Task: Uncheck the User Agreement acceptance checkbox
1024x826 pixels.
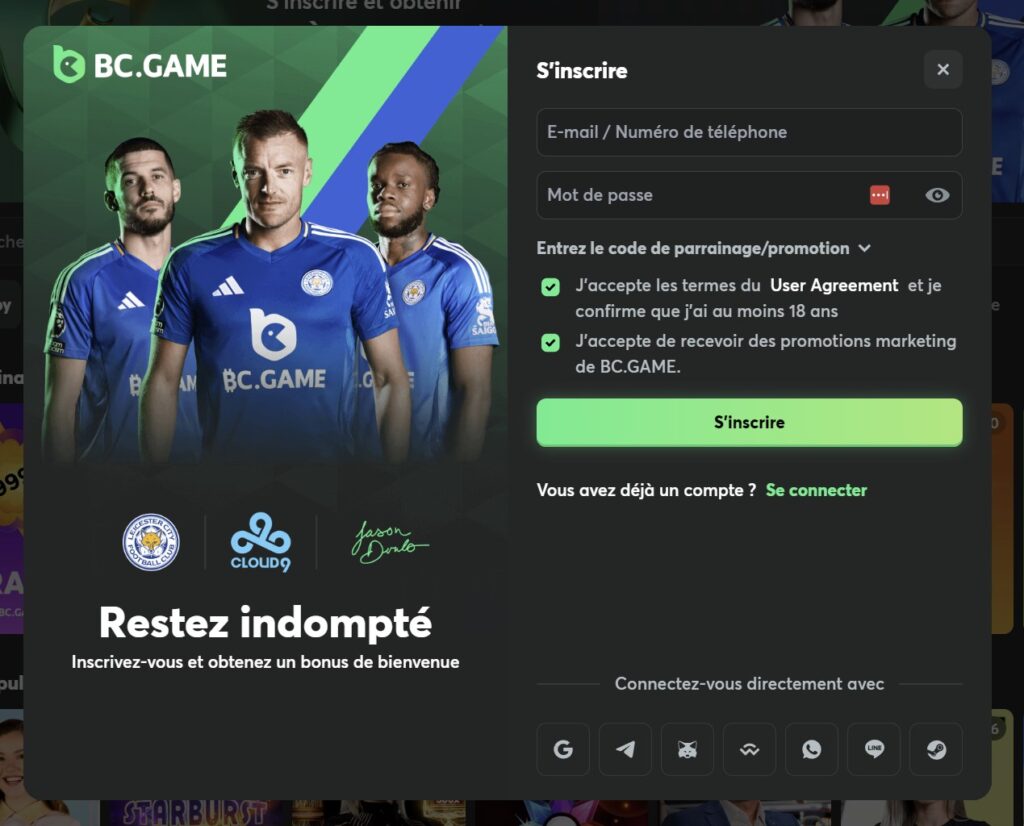Action: (551, 287)
